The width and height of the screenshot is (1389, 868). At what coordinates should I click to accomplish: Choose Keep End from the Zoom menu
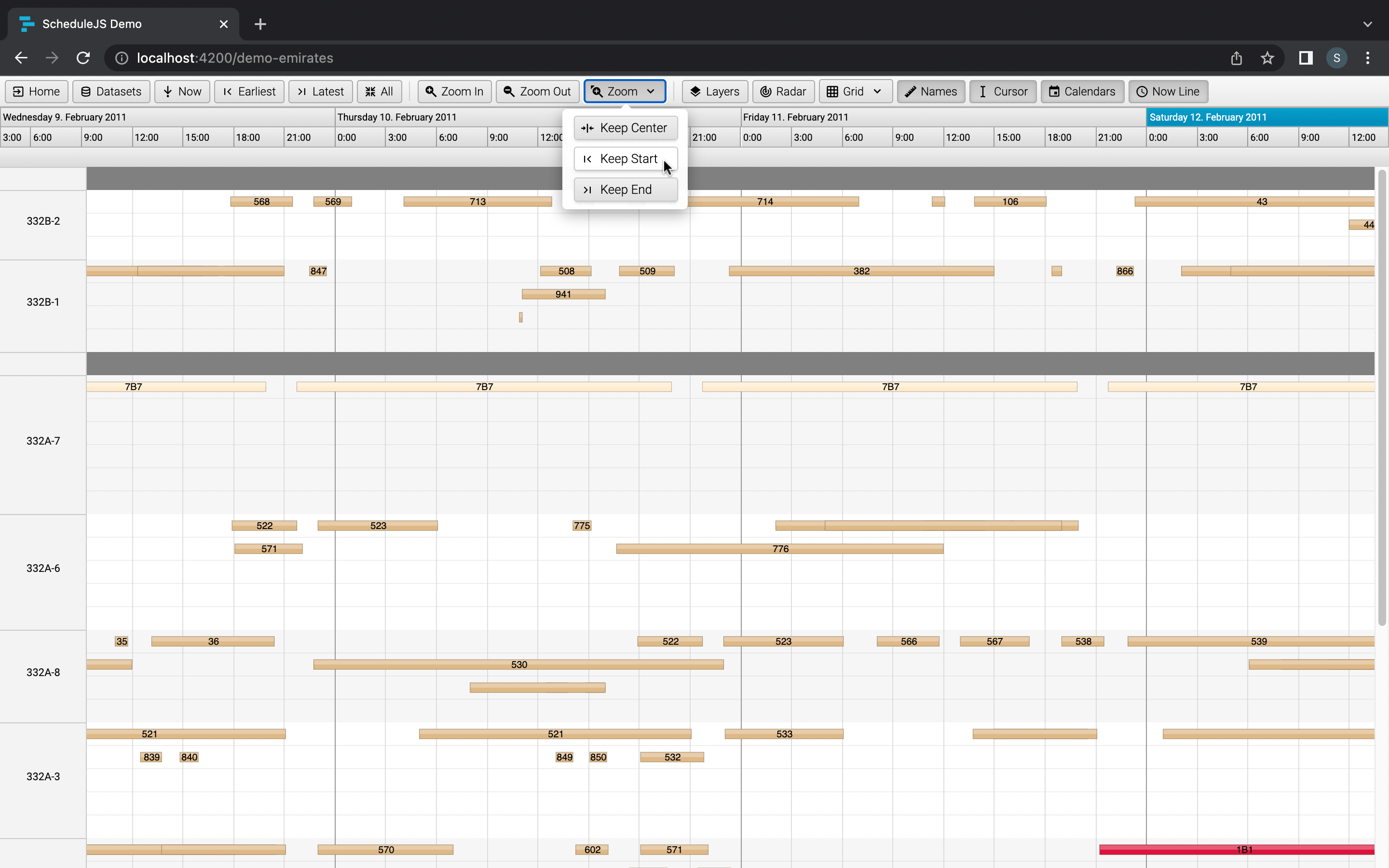pos(625,190)
